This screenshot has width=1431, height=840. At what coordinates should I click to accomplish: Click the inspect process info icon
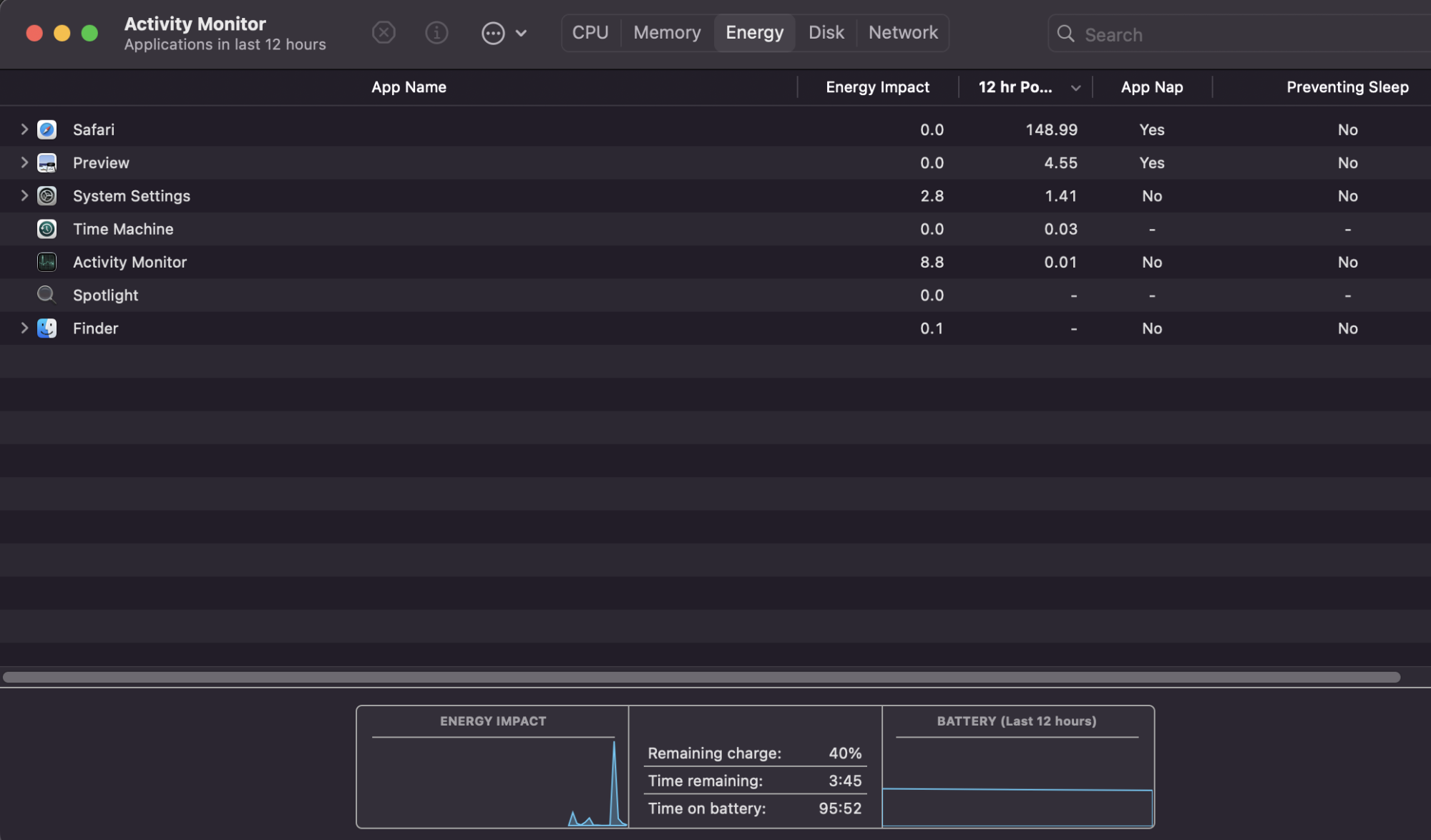point(436,33)
